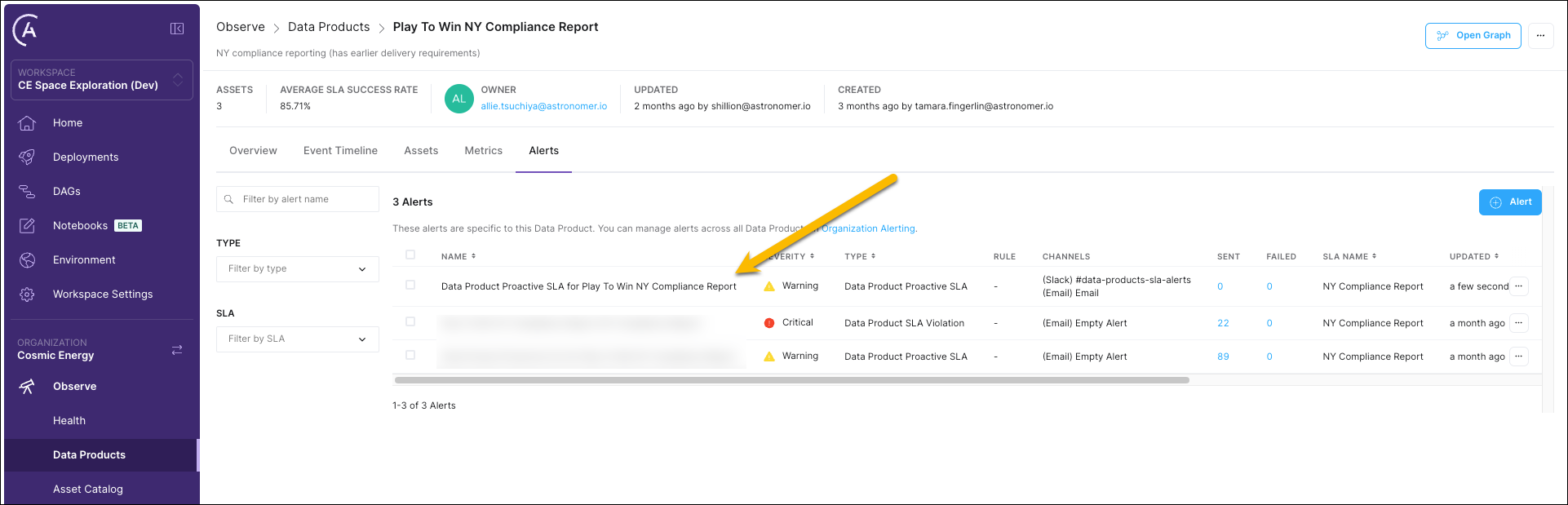This screenshot has width=1568, height=505.
Task: Follow the Organization Alerting link
Action: pos(869,228)
